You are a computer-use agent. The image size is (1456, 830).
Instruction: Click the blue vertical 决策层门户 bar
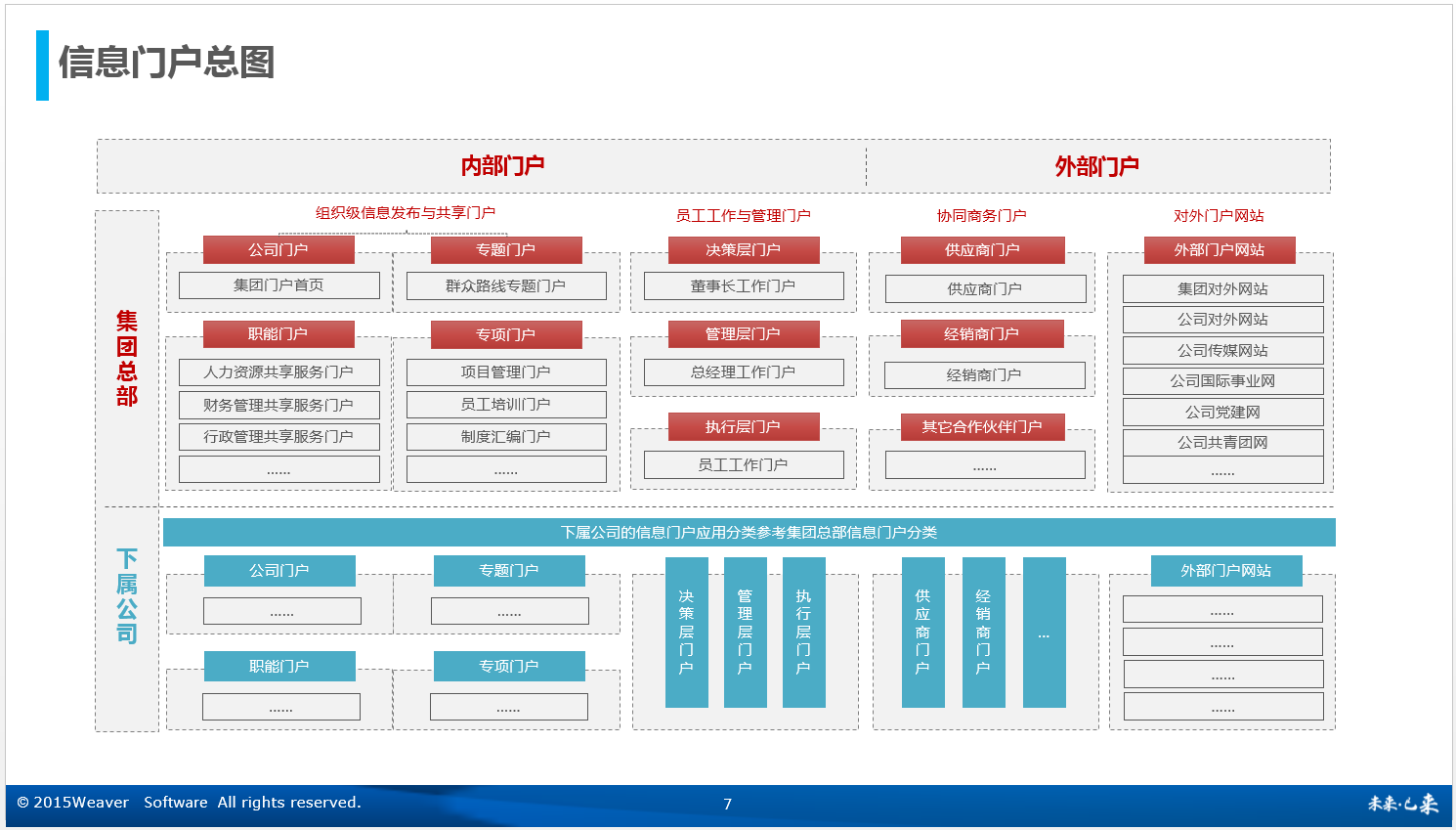pos(686,633)
